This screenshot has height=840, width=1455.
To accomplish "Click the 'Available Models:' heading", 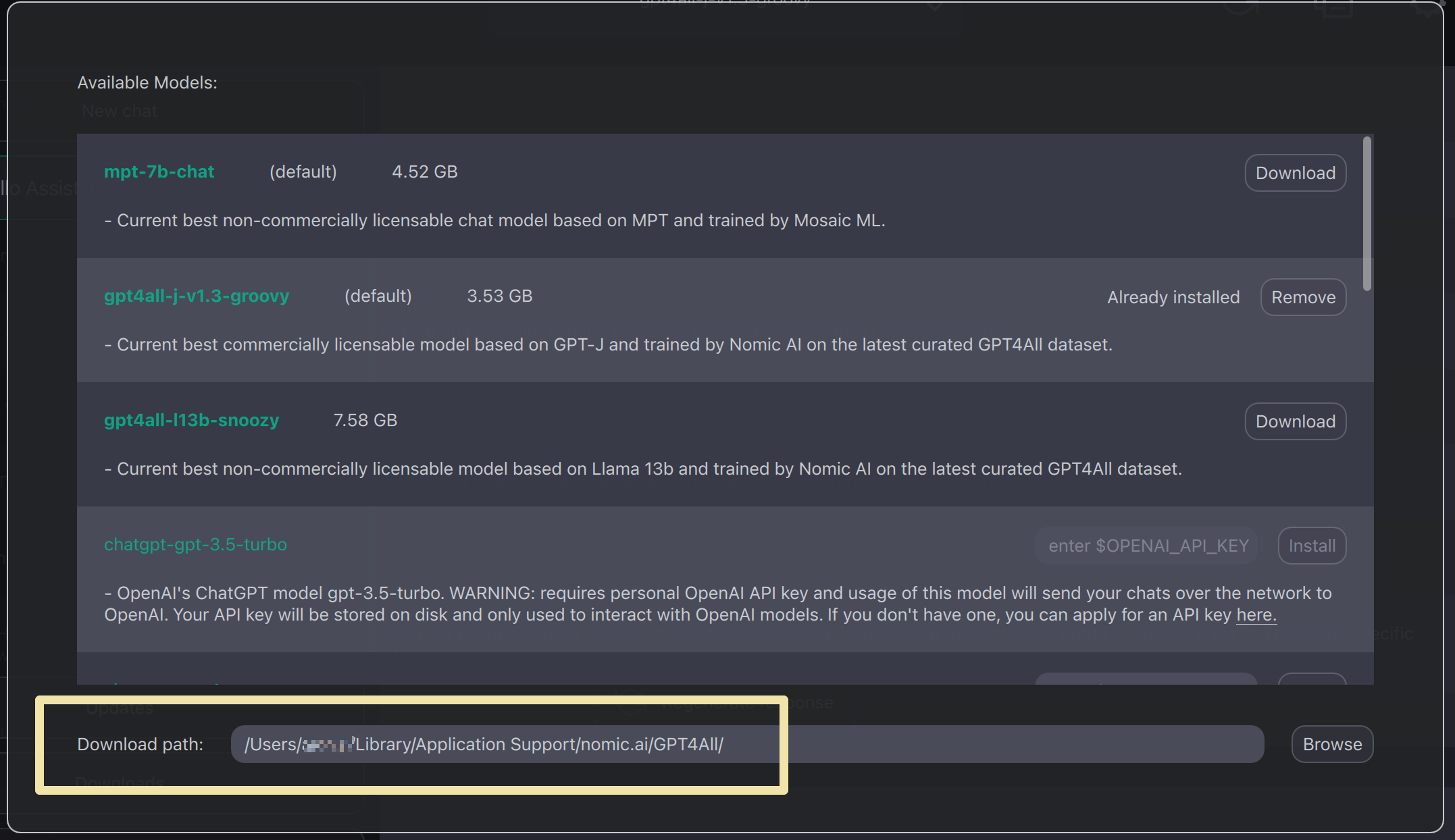I will tap(147, 82).
